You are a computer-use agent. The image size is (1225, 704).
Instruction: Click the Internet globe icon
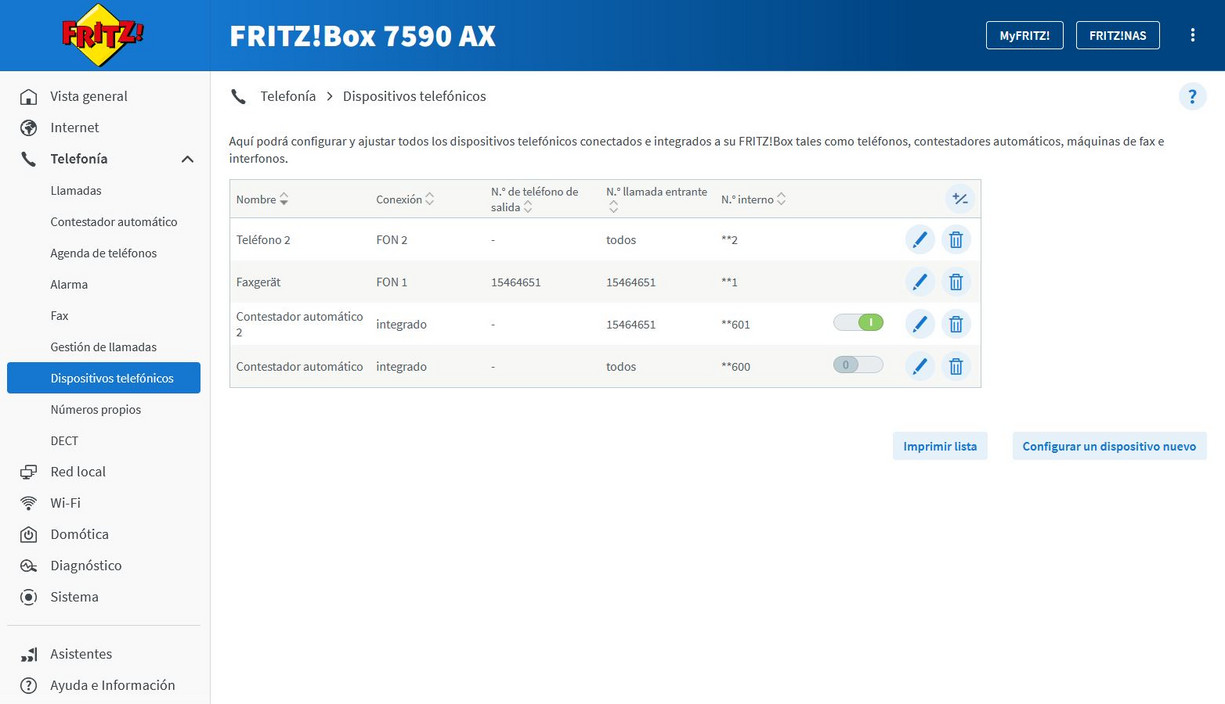(x=29, y=128)
